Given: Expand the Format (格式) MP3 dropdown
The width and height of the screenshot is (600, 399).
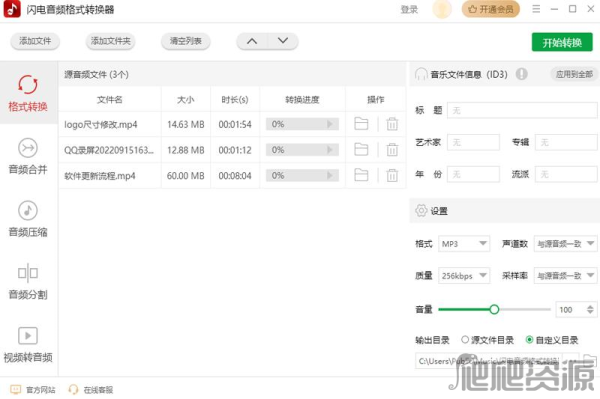Looking at the screenshot, I should point(464,244).
